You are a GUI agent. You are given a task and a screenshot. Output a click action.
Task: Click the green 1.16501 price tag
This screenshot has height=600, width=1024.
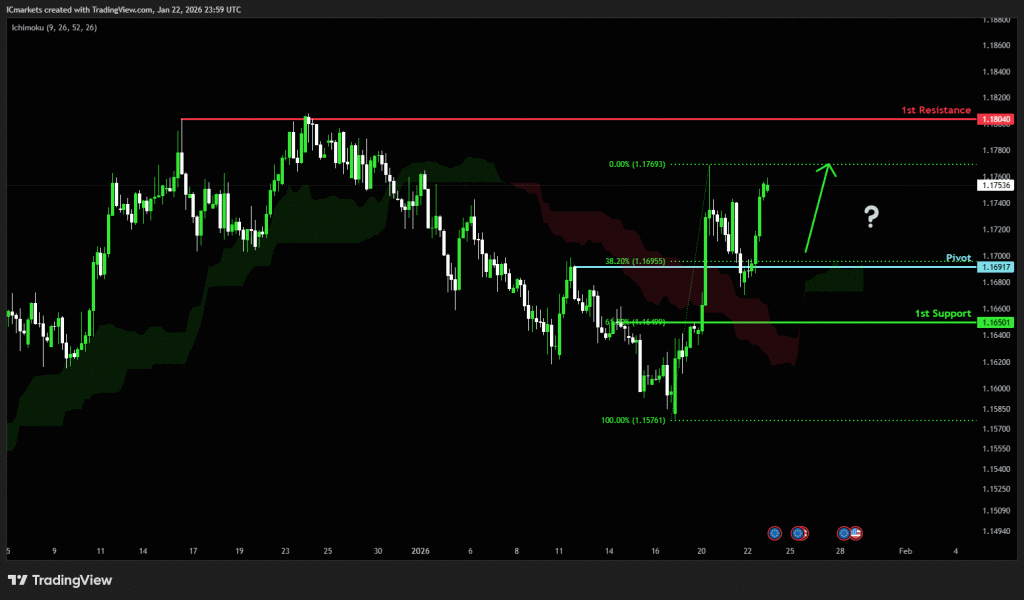point(997,323)
